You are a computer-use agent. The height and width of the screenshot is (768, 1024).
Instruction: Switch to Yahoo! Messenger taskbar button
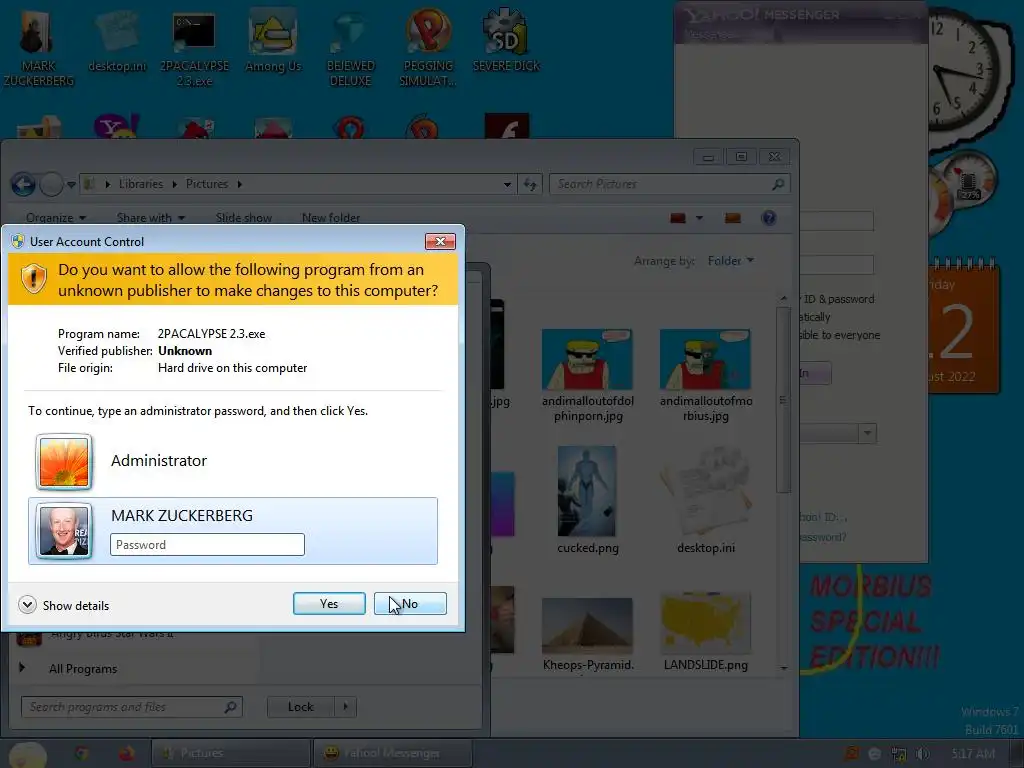pos(392,753)
